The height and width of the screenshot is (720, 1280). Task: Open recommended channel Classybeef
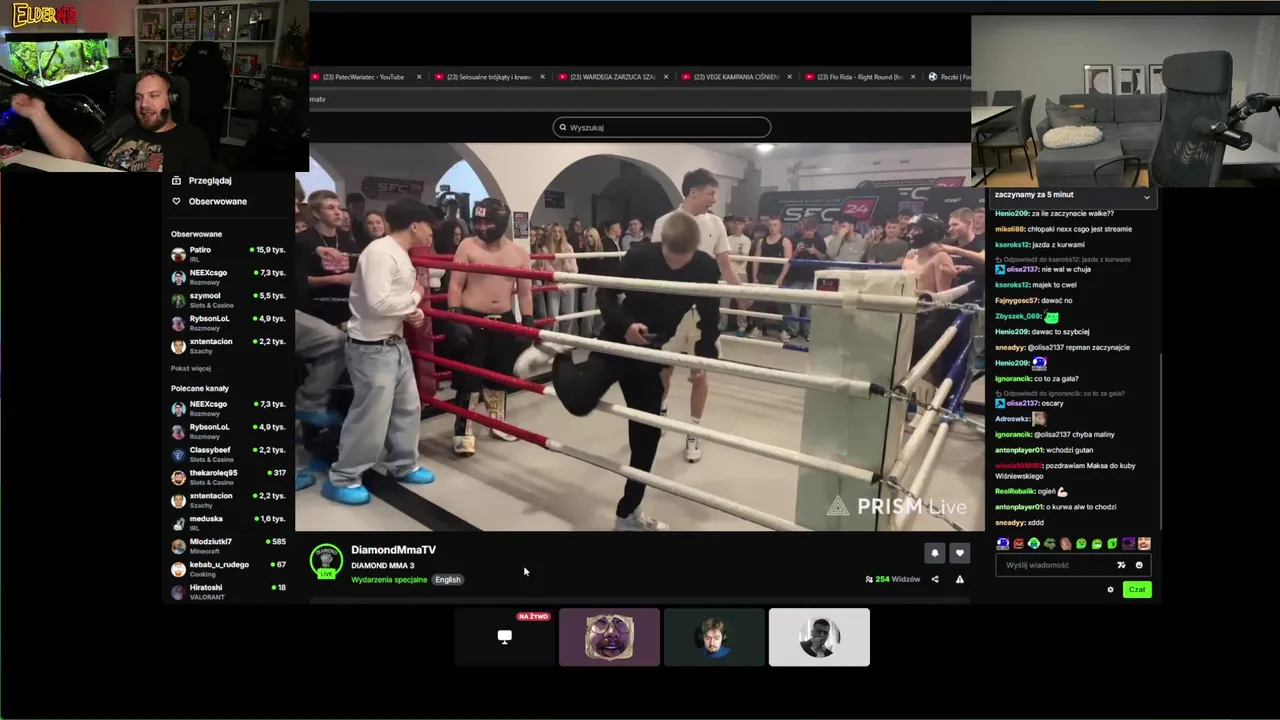[x=228, y=454]
